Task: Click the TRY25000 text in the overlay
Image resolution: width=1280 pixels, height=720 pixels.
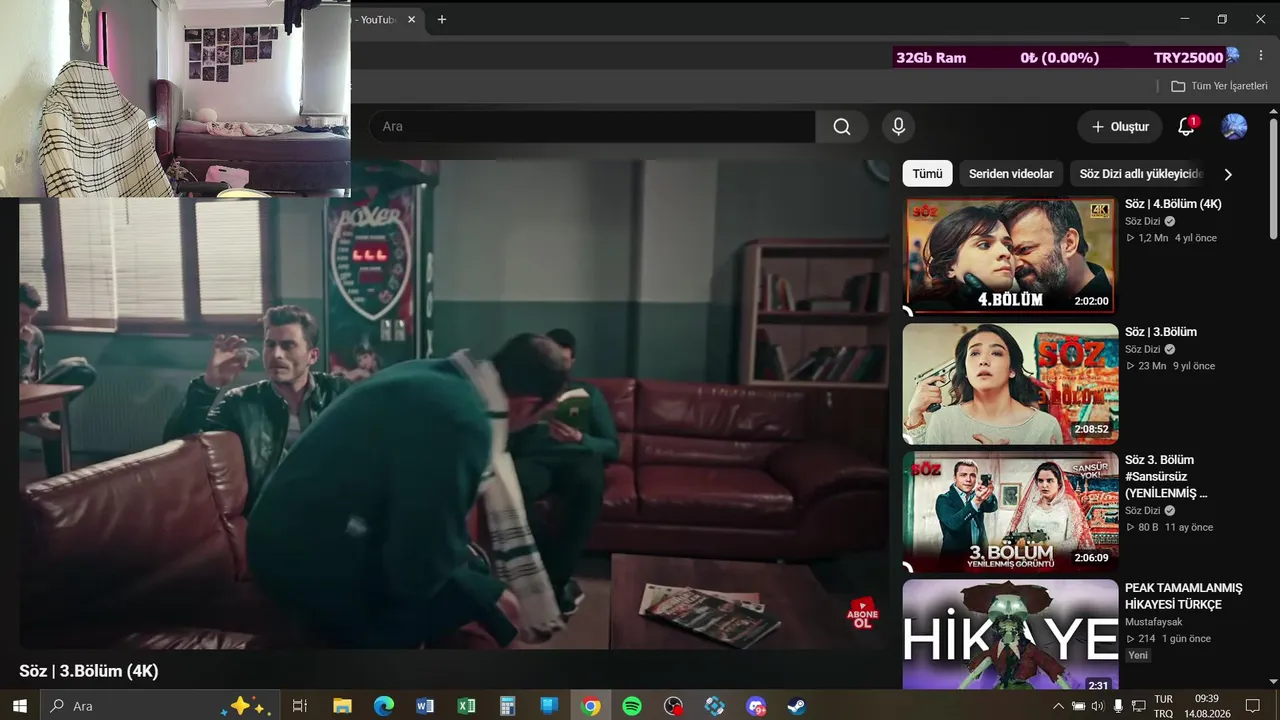Action: pos(1188,58)
